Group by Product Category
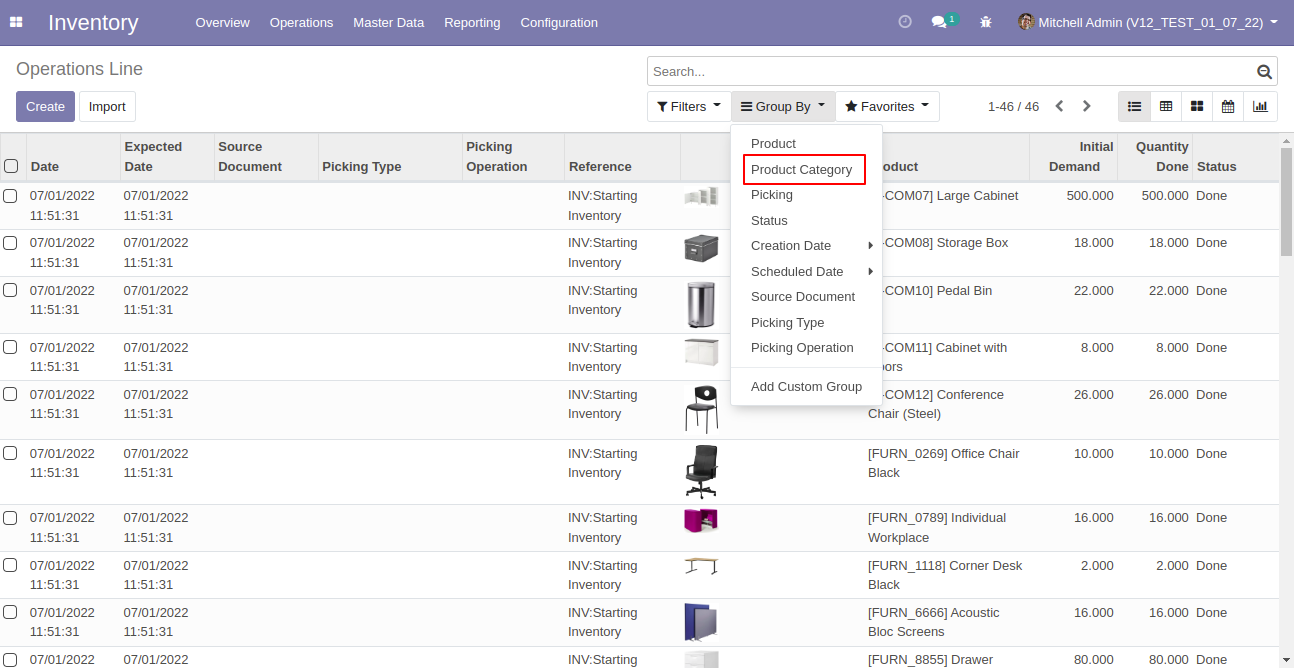 [806, 170]
